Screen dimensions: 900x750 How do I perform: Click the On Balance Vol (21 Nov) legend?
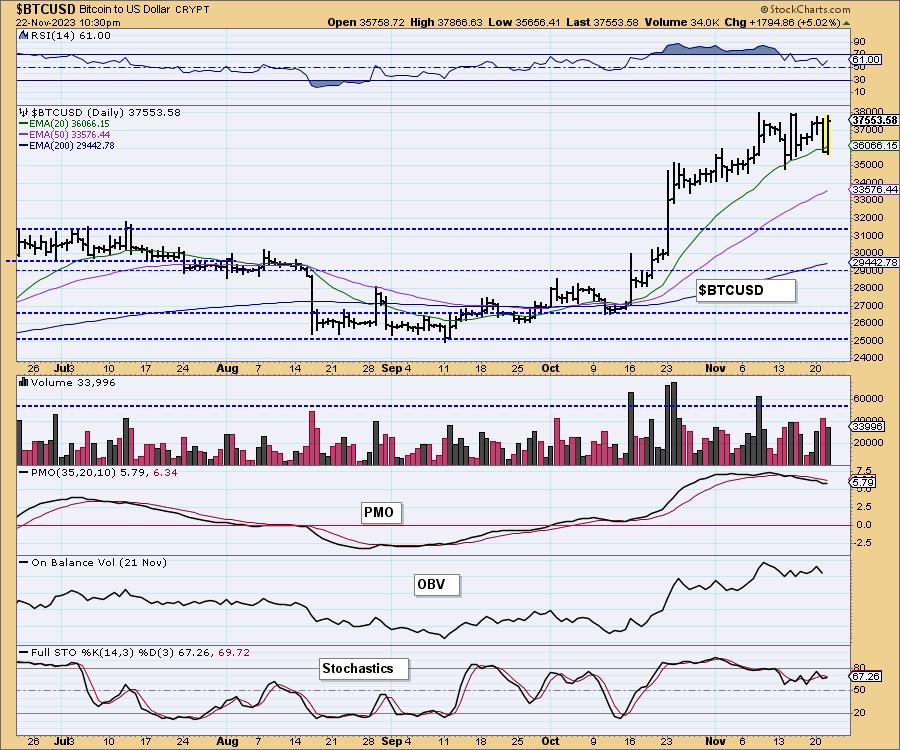[x=94, y=562]
